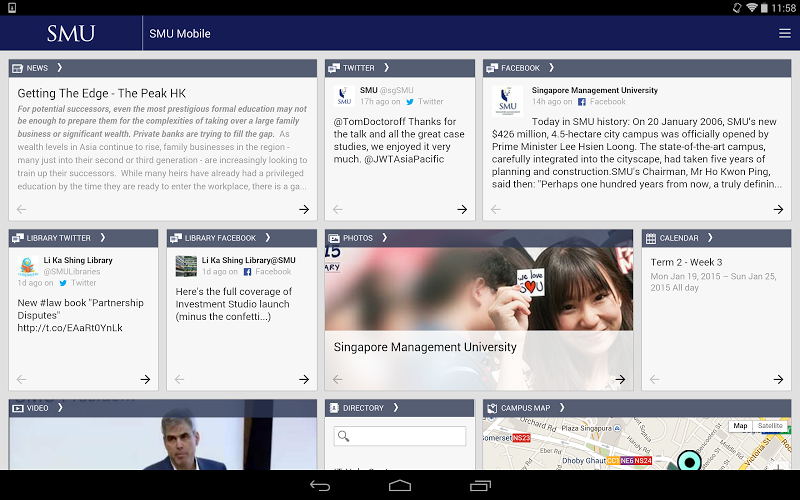The image size is (800, 500).
Task: Open the CALENDAR section header
Action: click(x=716, y=238)
